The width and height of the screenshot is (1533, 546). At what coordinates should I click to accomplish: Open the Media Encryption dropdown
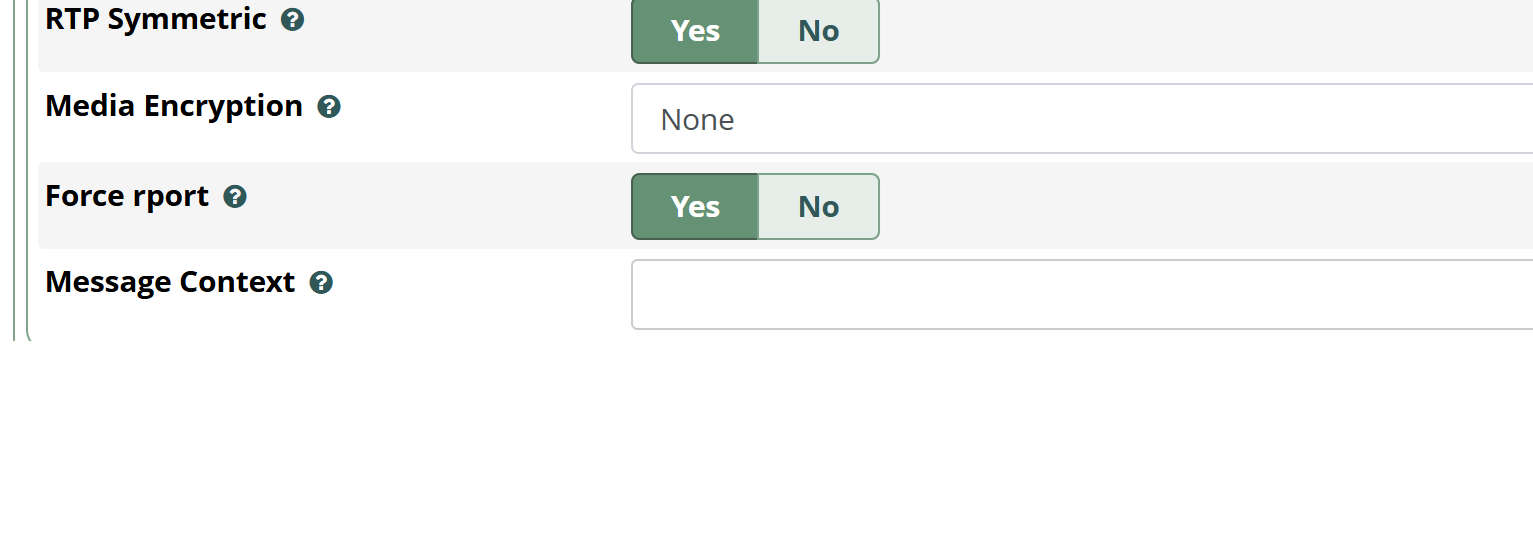point(1080,119)
